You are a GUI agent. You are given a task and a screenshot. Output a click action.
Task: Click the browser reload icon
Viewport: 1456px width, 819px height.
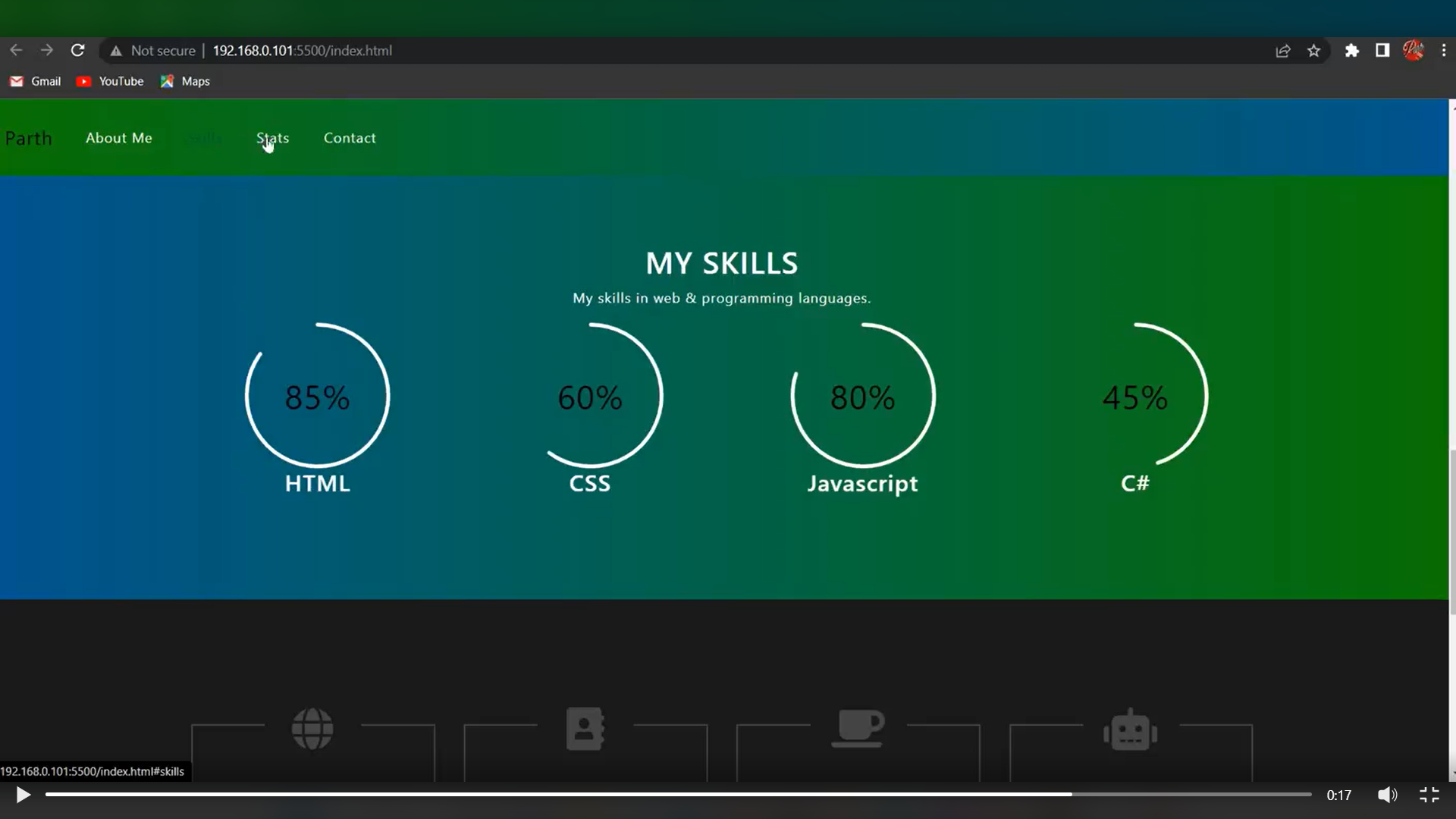(77, 51)
